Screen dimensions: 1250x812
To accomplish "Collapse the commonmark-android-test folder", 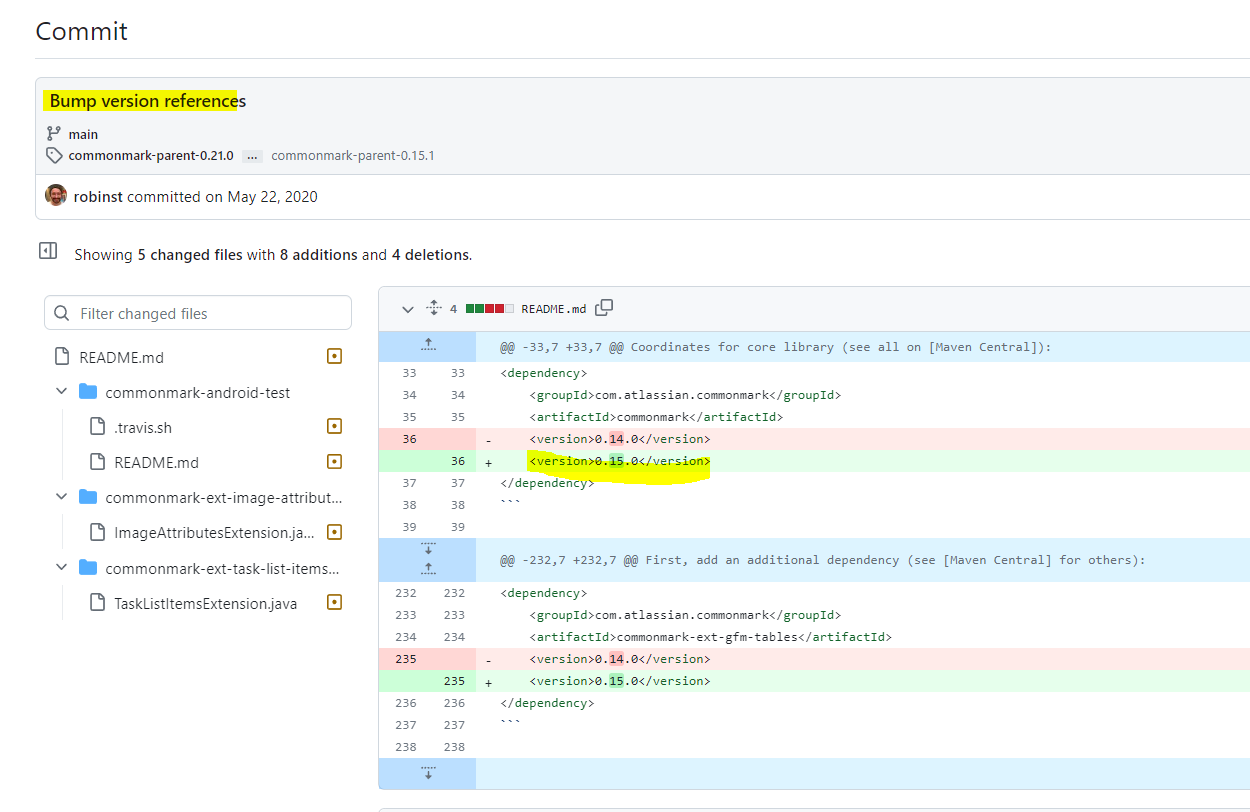I will coord(62,391).
